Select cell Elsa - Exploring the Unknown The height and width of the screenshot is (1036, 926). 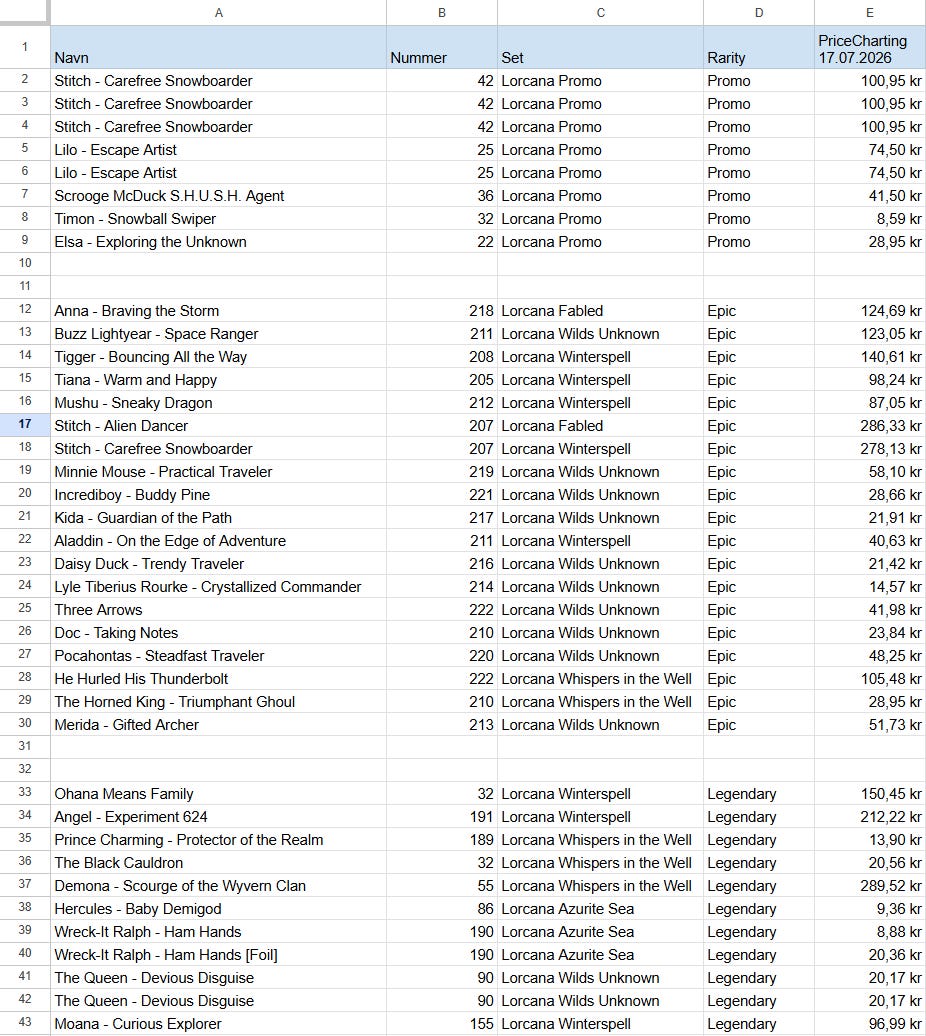[x=219, y=242]
